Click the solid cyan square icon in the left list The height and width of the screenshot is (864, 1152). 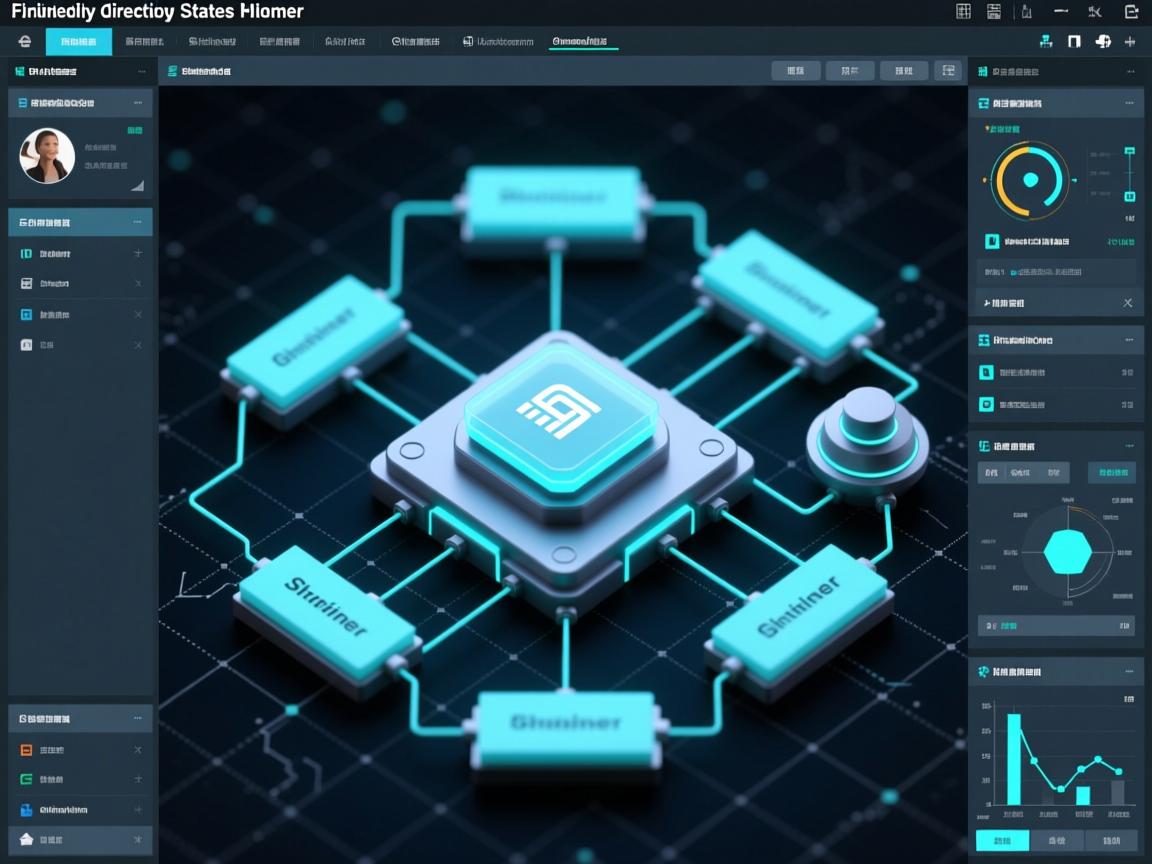(26, 314)
